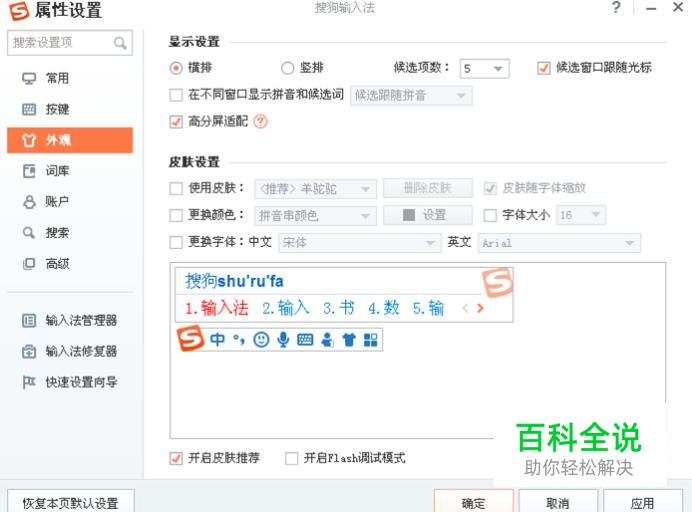Click the punctuation icon in preview status bar

(x=239, y=339)
